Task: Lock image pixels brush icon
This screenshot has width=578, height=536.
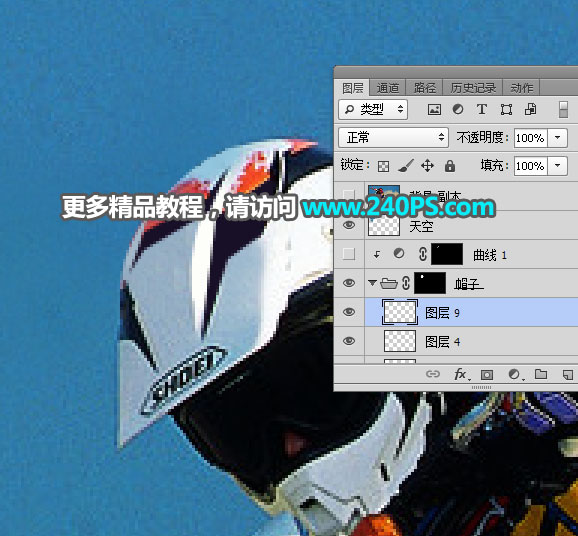Action: [x=406, y=166]
